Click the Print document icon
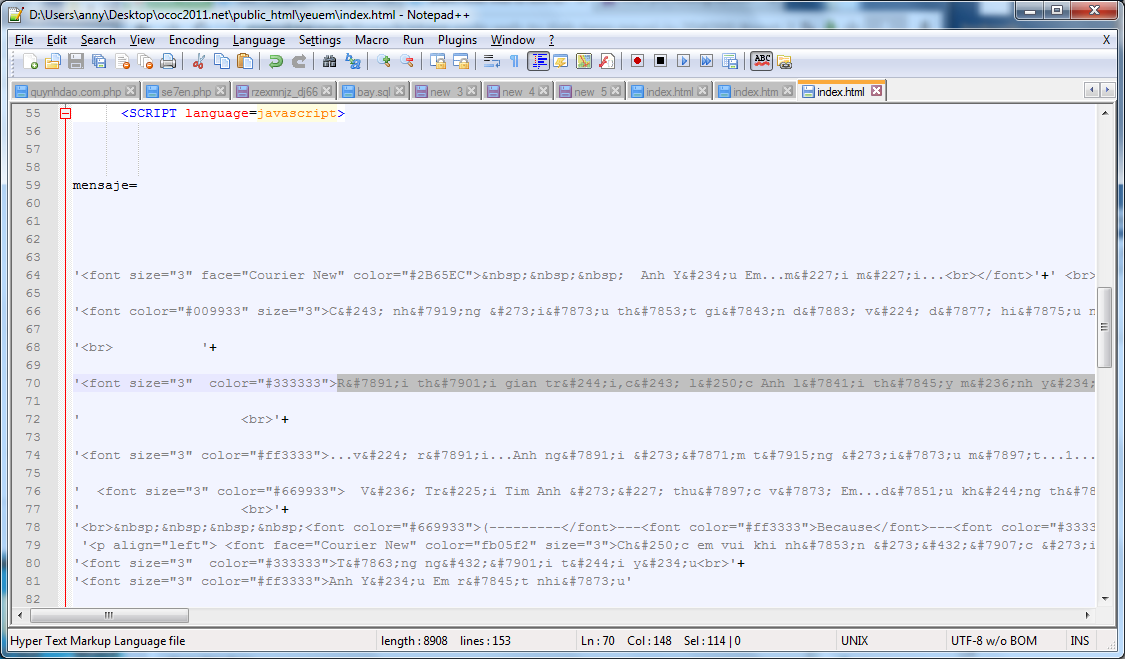1125x659 pixels. (x=165, y=61)
